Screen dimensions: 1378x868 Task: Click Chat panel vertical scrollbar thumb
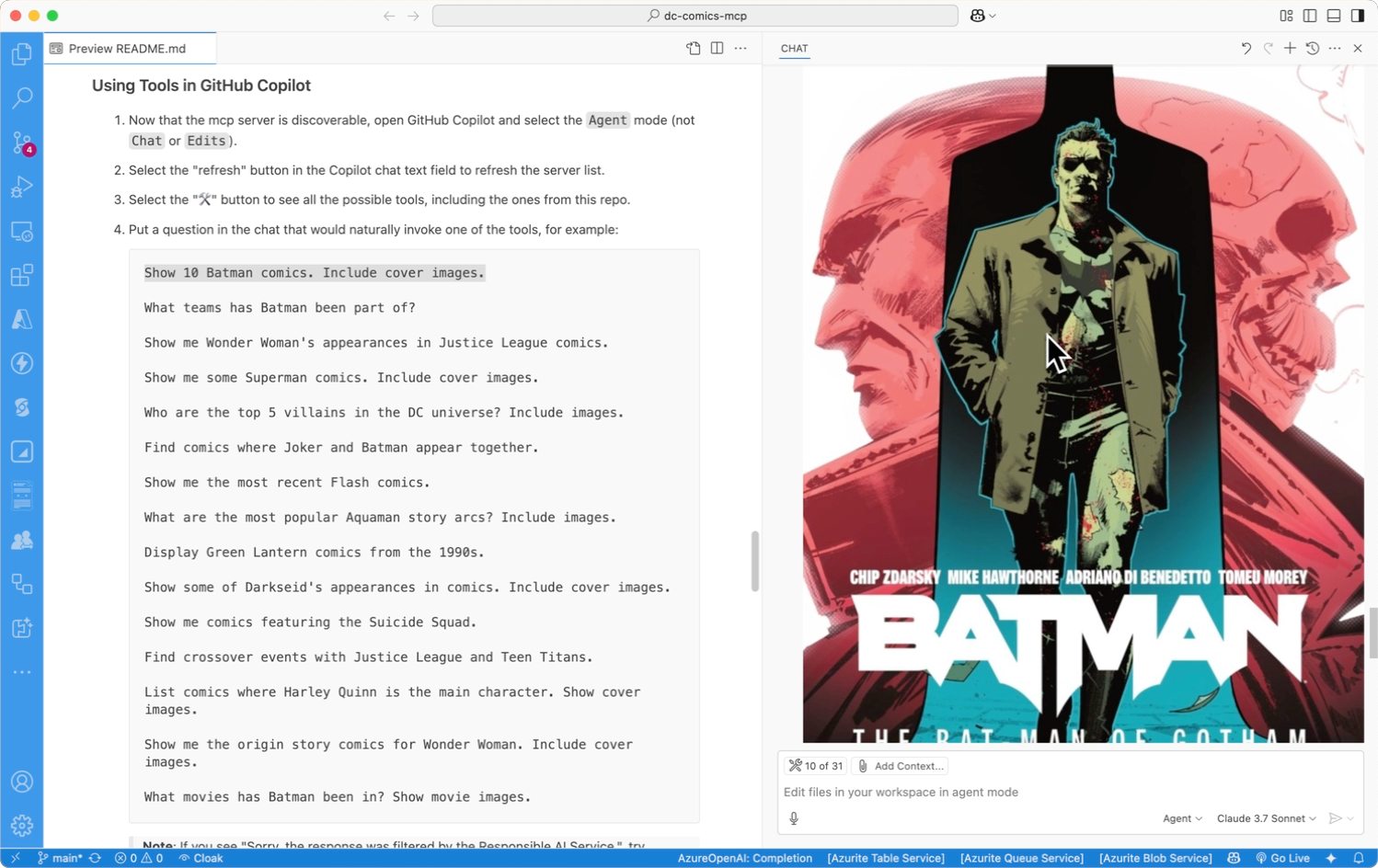click(x=1372, y=634)
